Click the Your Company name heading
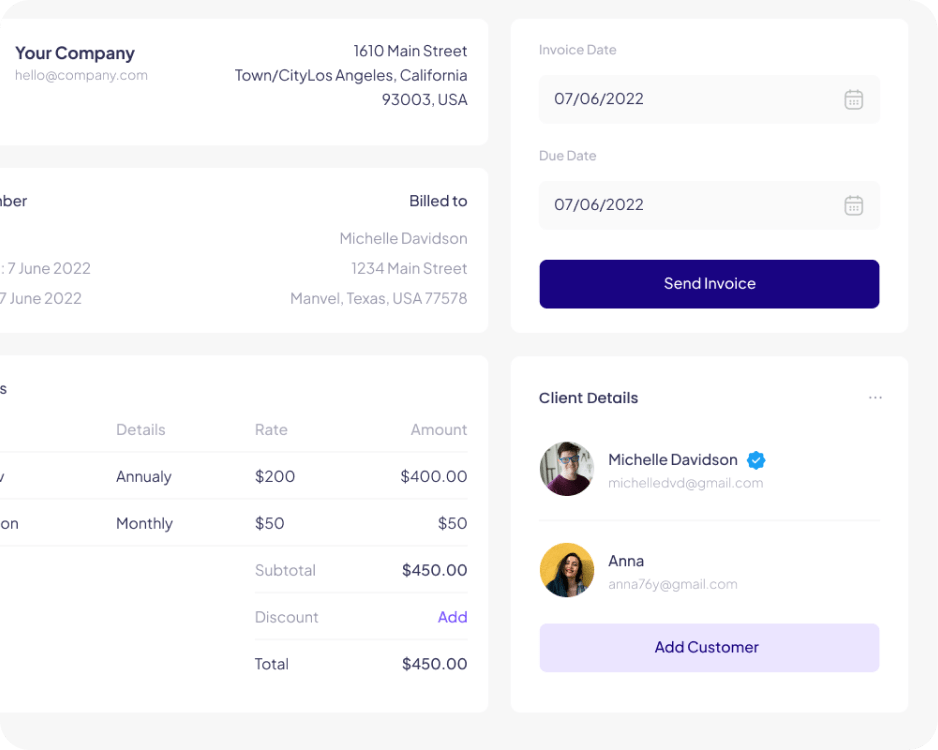The width and height of the screenshot is (938, 750). click(x=75, y=53)
